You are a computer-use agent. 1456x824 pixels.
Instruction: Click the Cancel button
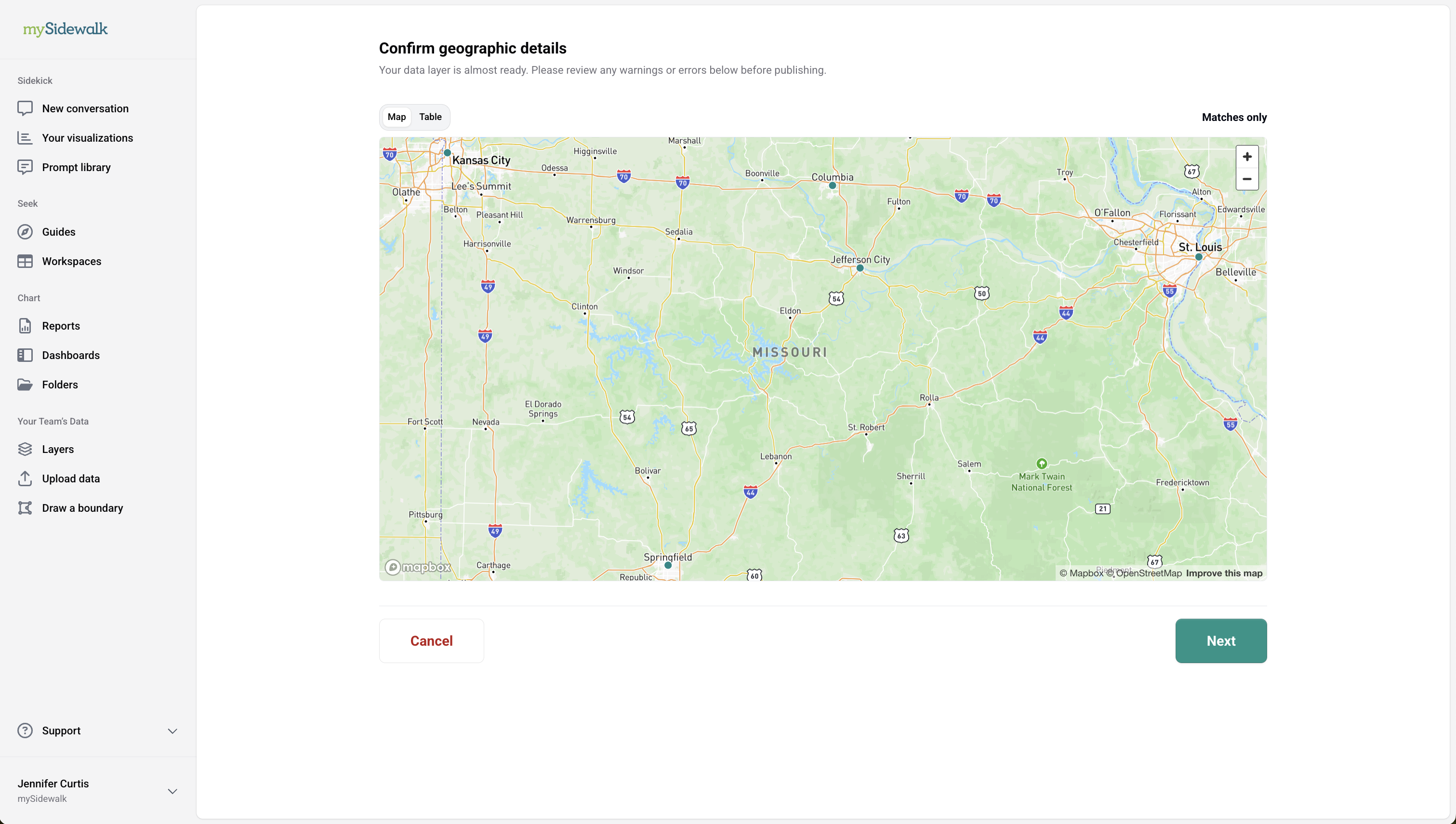(x=431, y=640)
